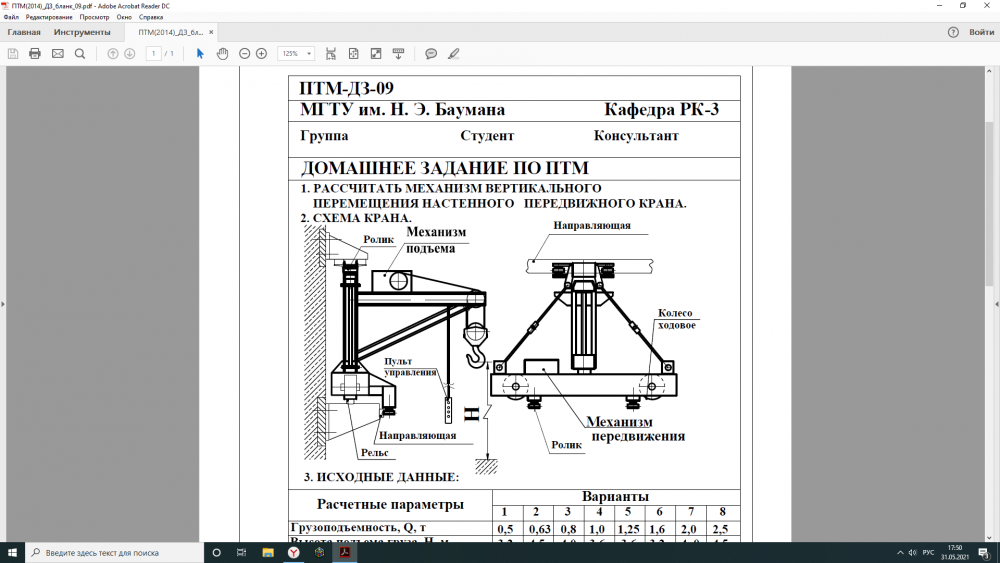Image resolution: width=1000 pixels, height=563 pixels.
Task: Open the Справка menu
Action: tap(151, 17)
